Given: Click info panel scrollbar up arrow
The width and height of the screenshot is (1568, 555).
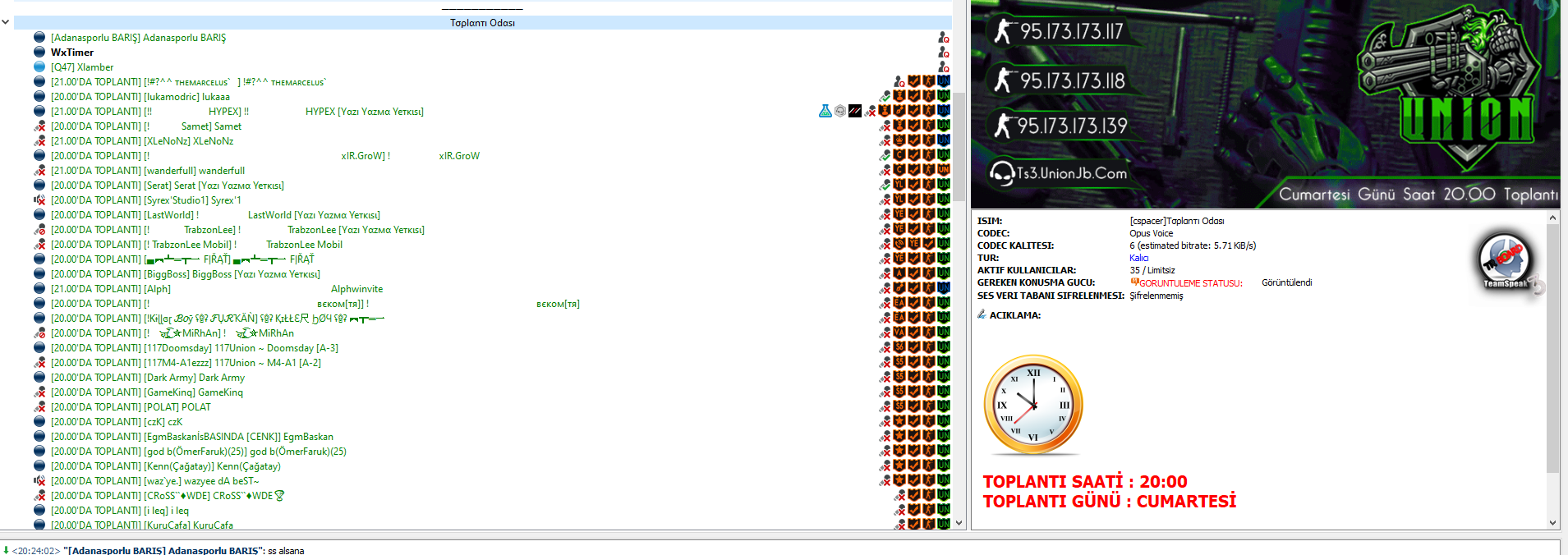Looking at the screenshot, I should tap(1552, 218).
